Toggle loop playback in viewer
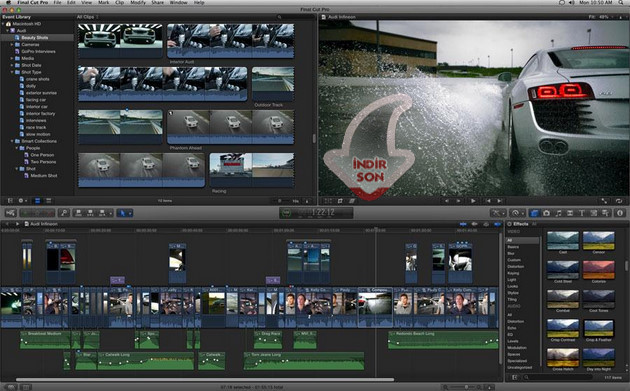The width and height of the screenshot is (630, 391). (619, 201)
